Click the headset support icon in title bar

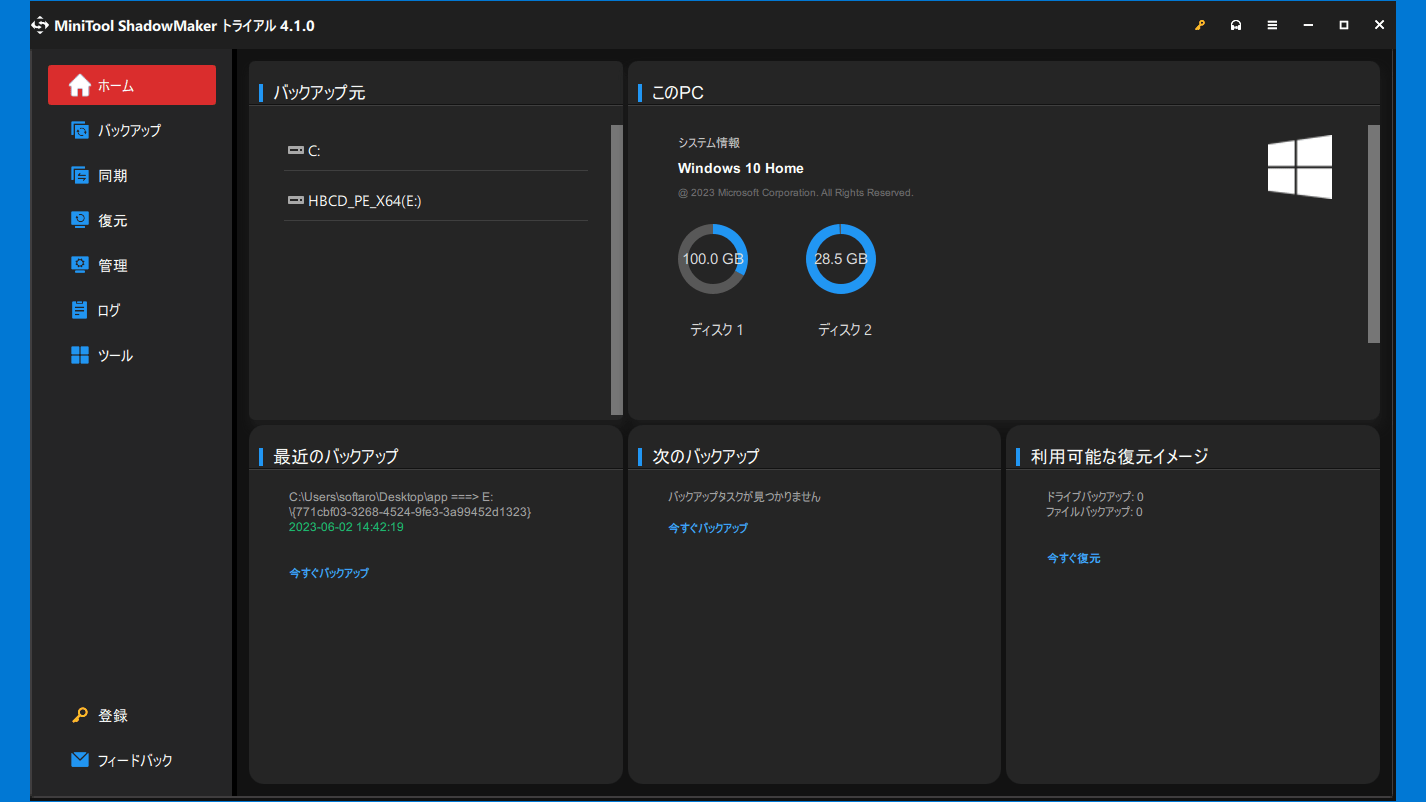pos(1236,25)
